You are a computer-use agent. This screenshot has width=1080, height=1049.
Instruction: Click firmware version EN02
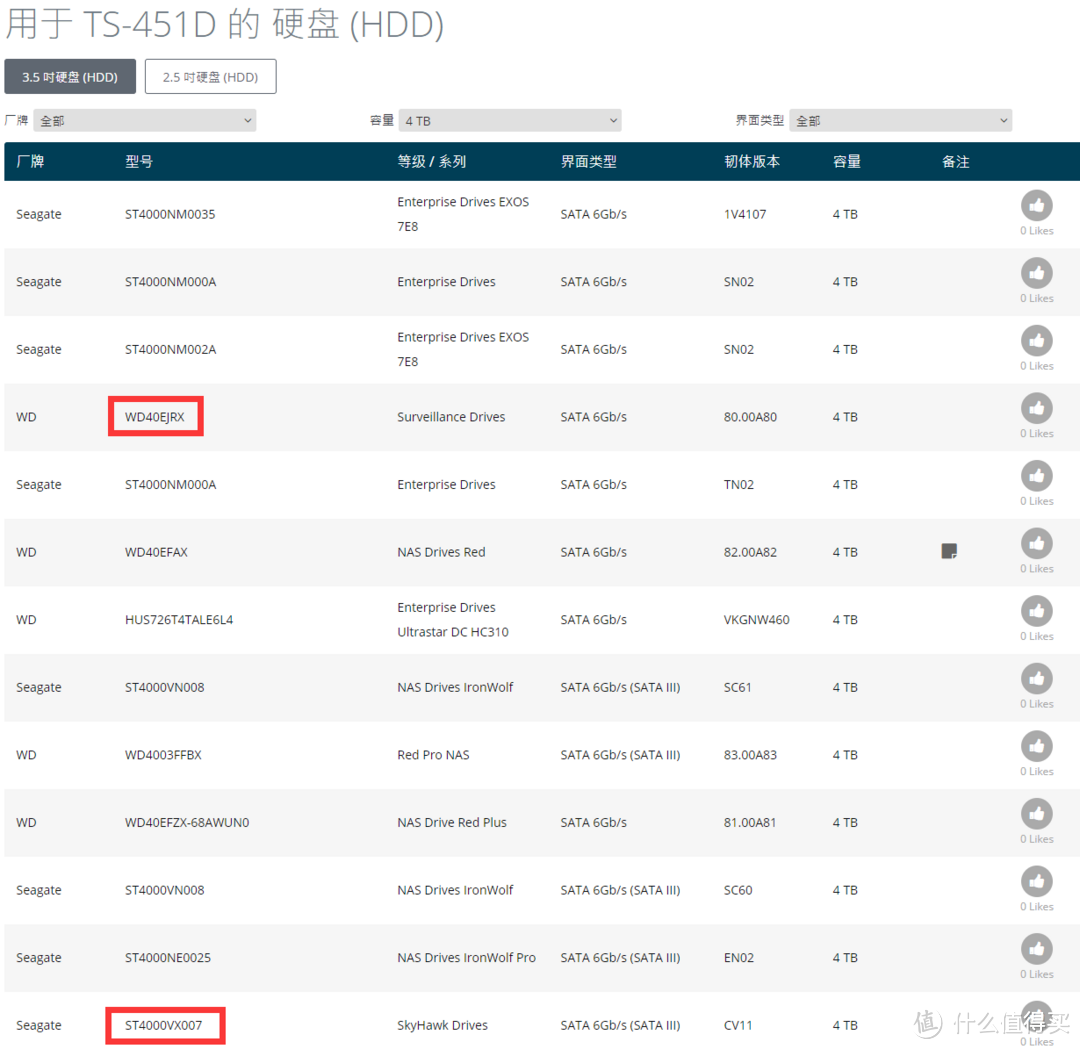pyautogui.click(x=738, y=957)
